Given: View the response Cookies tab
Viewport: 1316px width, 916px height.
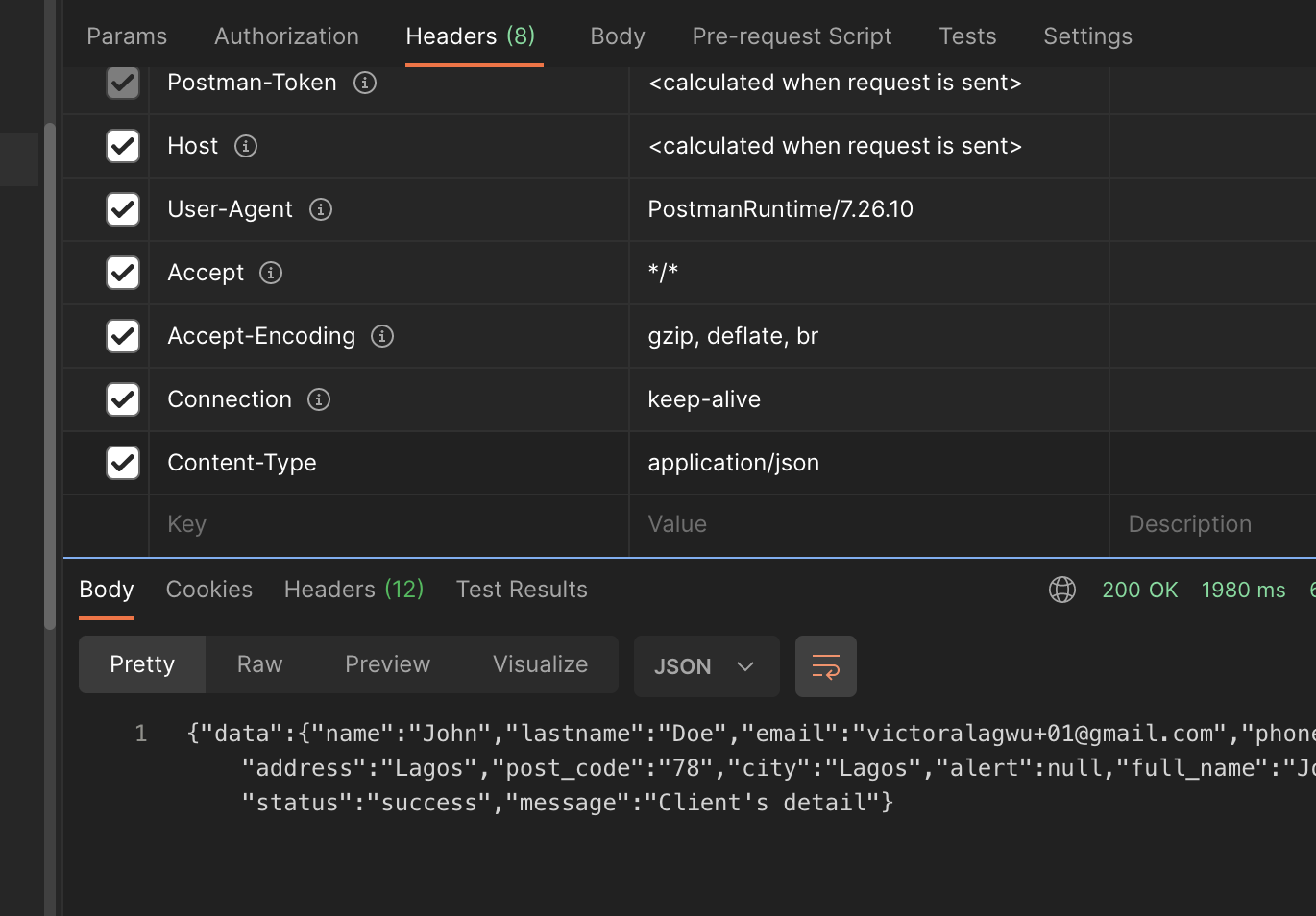Looking at the screenshot, I should coord(208,589).
